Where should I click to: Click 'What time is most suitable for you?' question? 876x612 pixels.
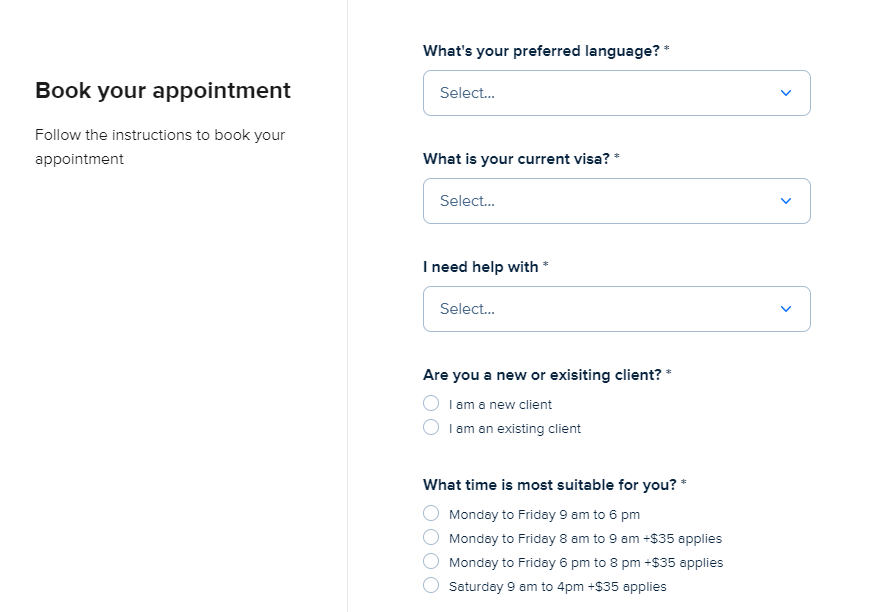550,485
